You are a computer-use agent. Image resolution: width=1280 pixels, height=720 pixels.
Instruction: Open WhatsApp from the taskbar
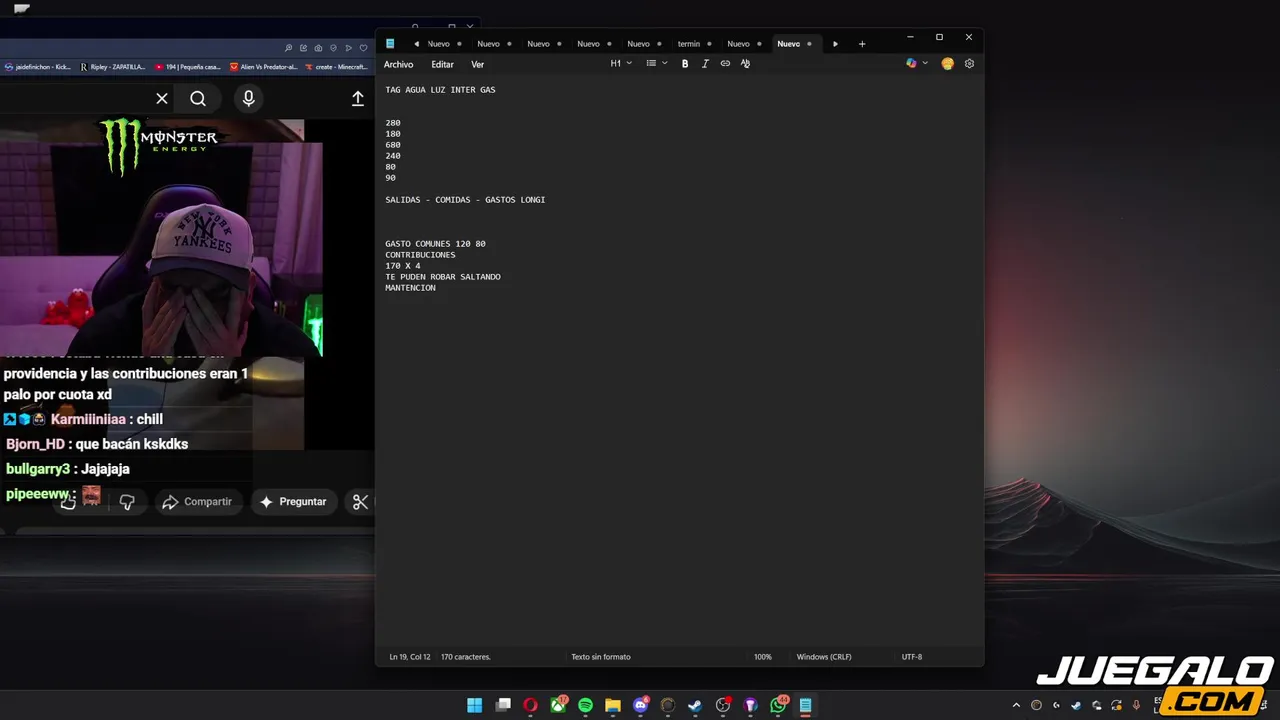(x=779, y=705)
